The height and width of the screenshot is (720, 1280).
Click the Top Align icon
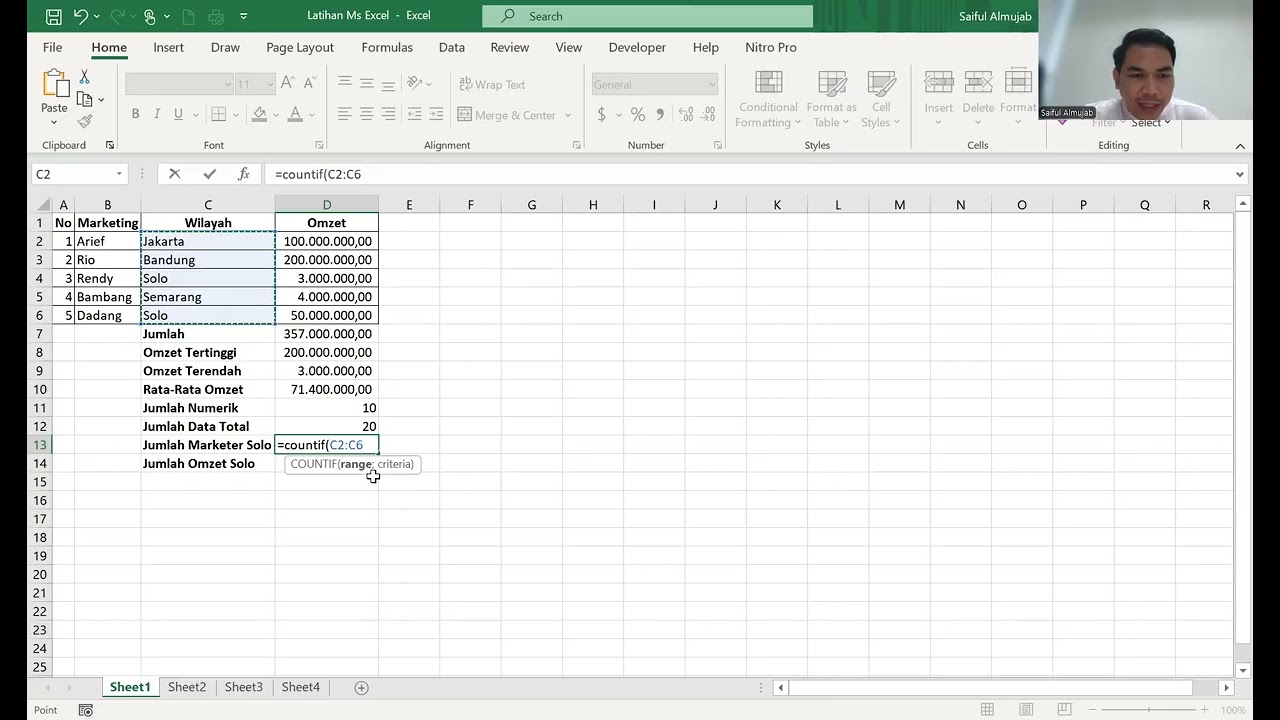pyautogui.click(x=345, y=83)
